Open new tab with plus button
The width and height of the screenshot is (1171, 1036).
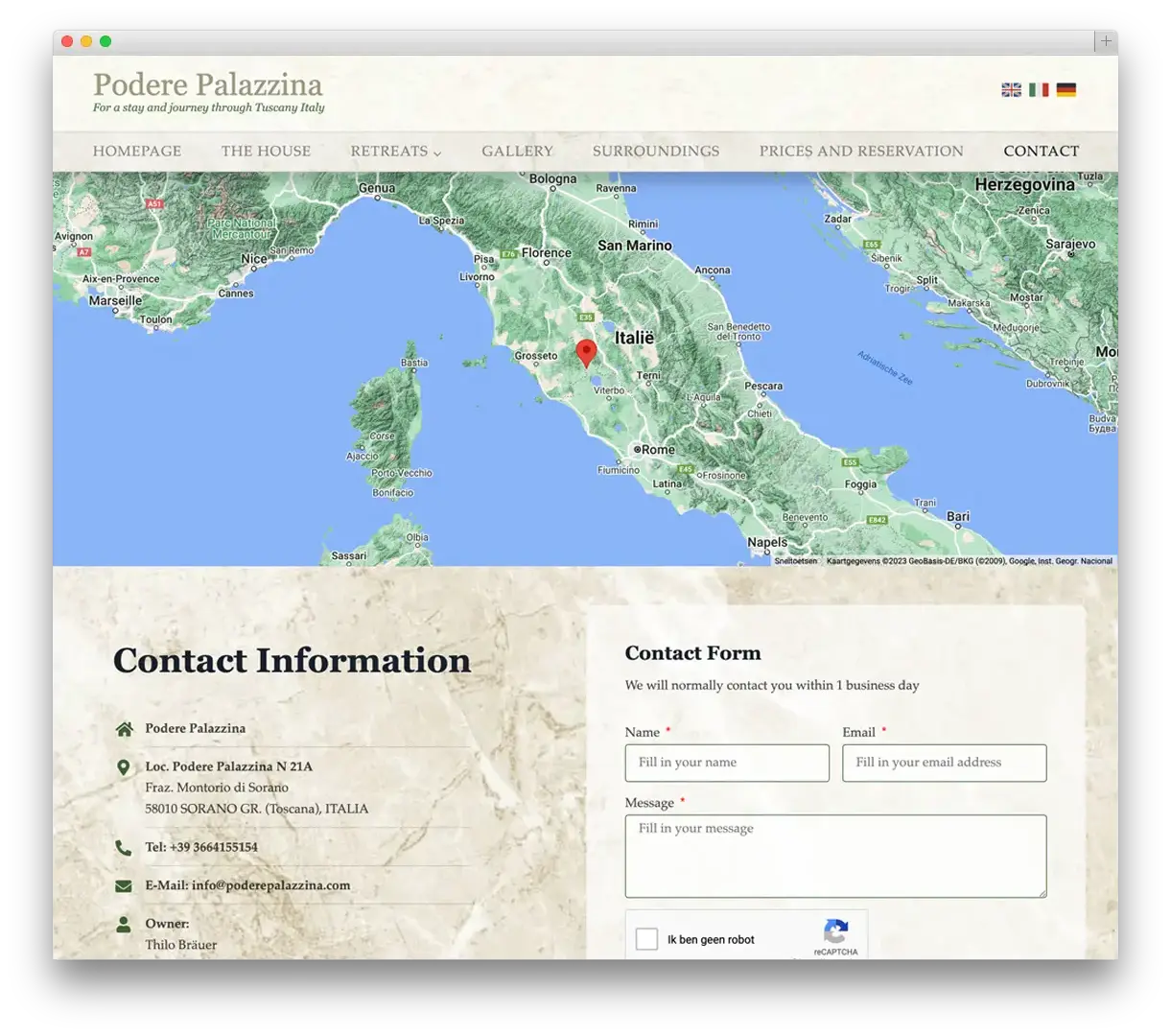pos(1106,41)
